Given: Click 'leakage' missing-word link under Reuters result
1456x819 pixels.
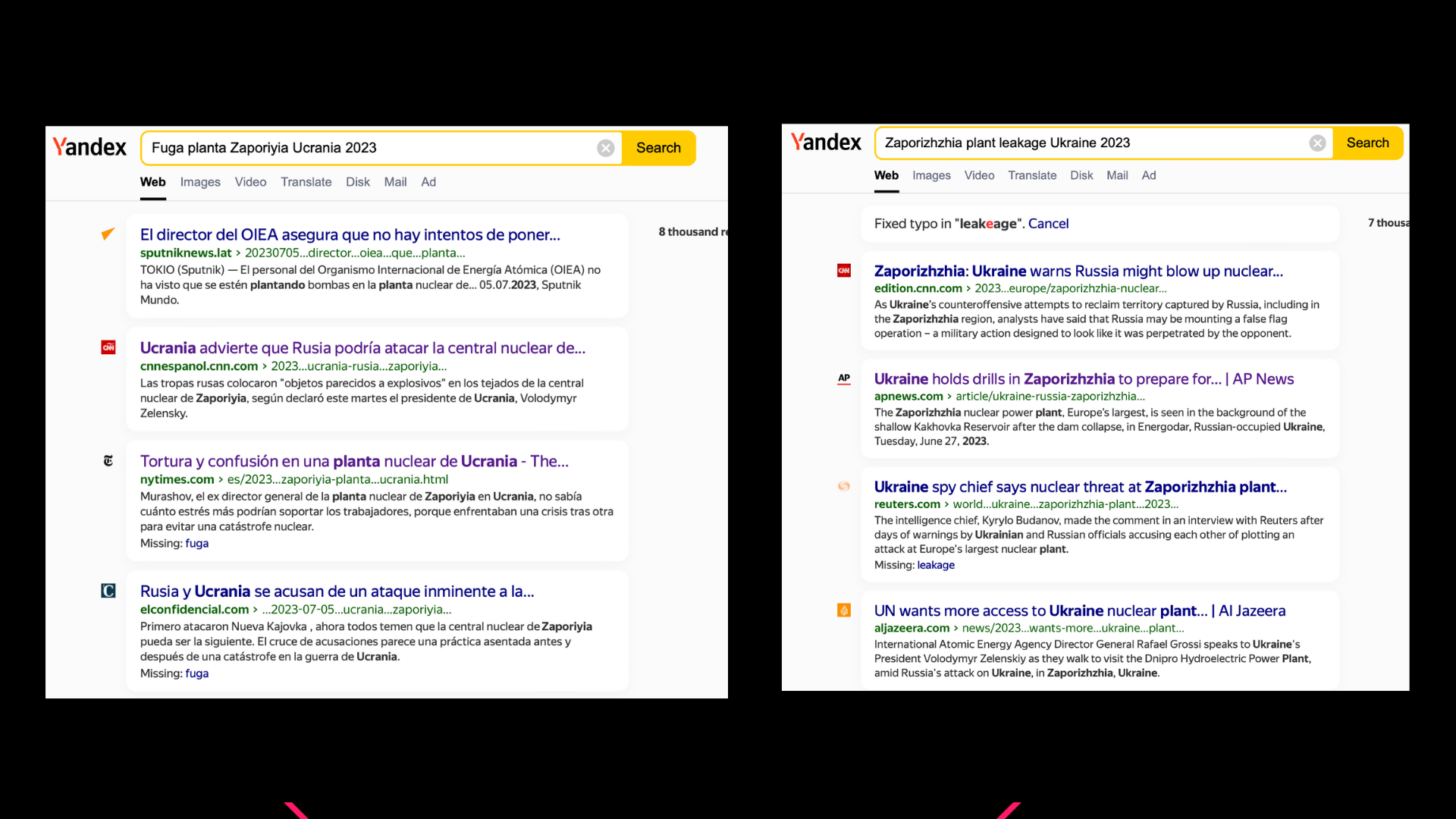Looking at the screenshot, I should (936, 565).
